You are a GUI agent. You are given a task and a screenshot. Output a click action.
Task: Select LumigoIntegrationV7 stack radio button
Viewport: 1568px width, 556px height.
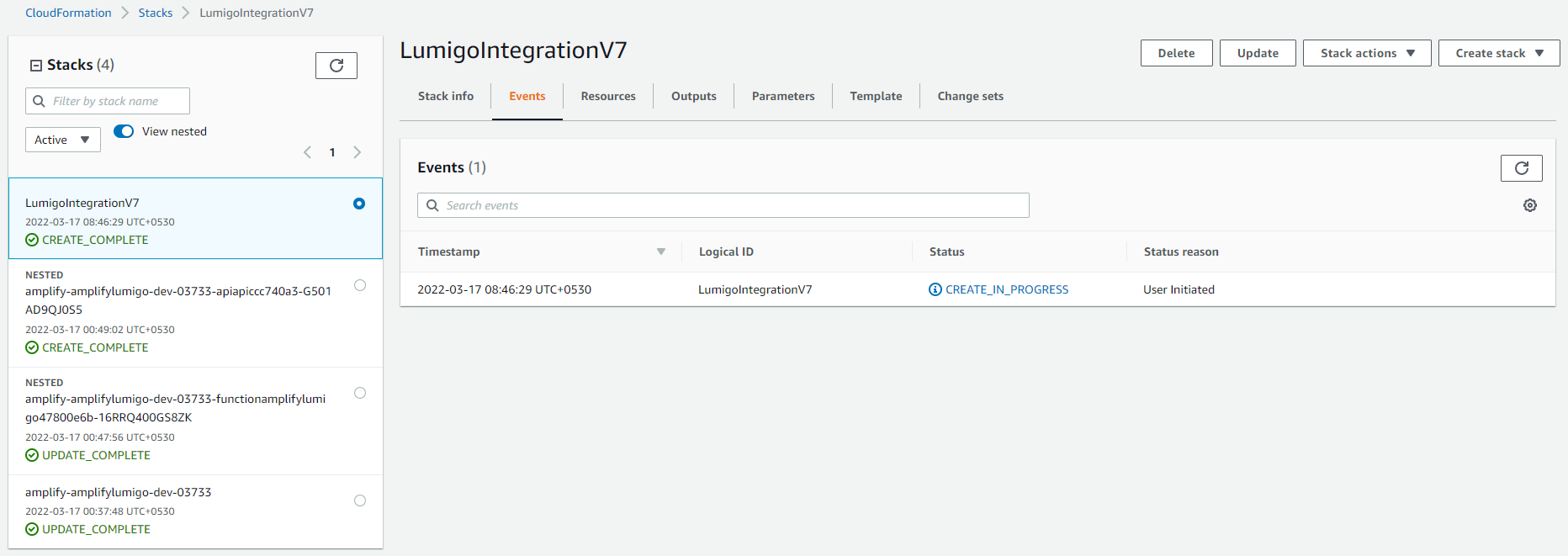(x=359, y=204)
